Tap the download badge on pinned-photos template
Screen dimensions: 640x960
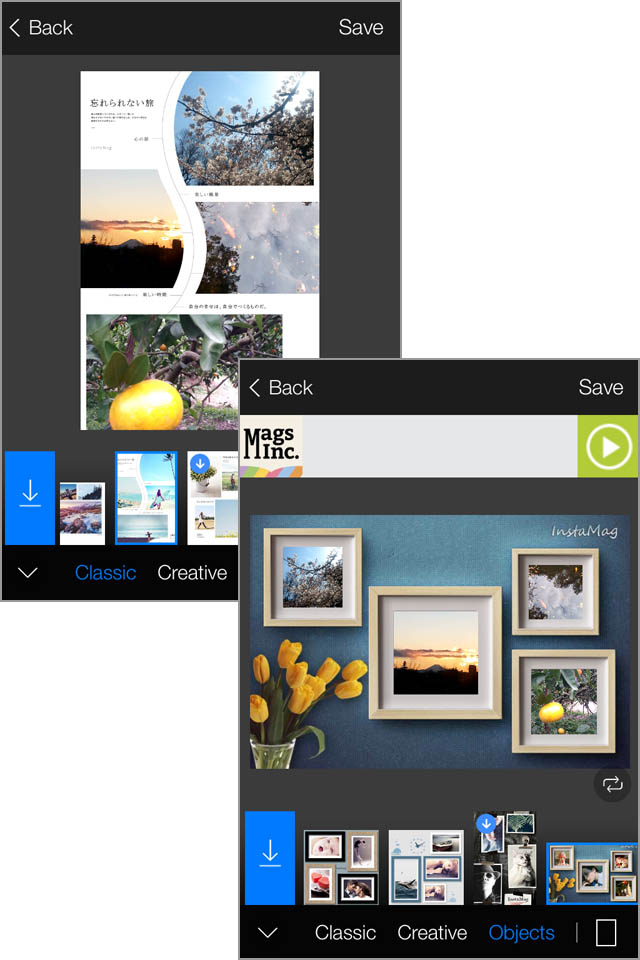coord(486,823)
